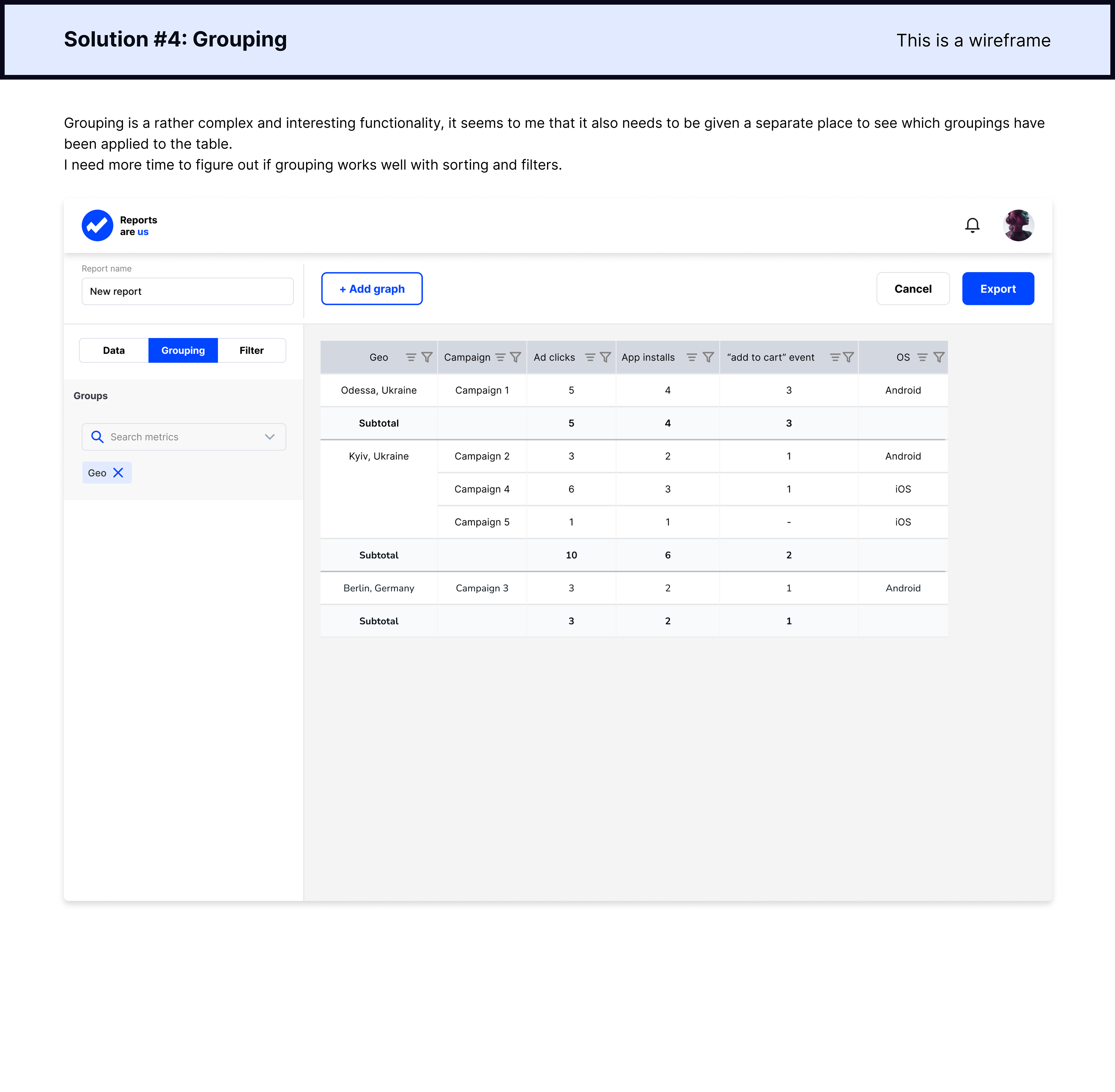This screenshot has height=1092, width=1115.
Task: Filter the Ad clicks column
Action: (x=605, y=357)
